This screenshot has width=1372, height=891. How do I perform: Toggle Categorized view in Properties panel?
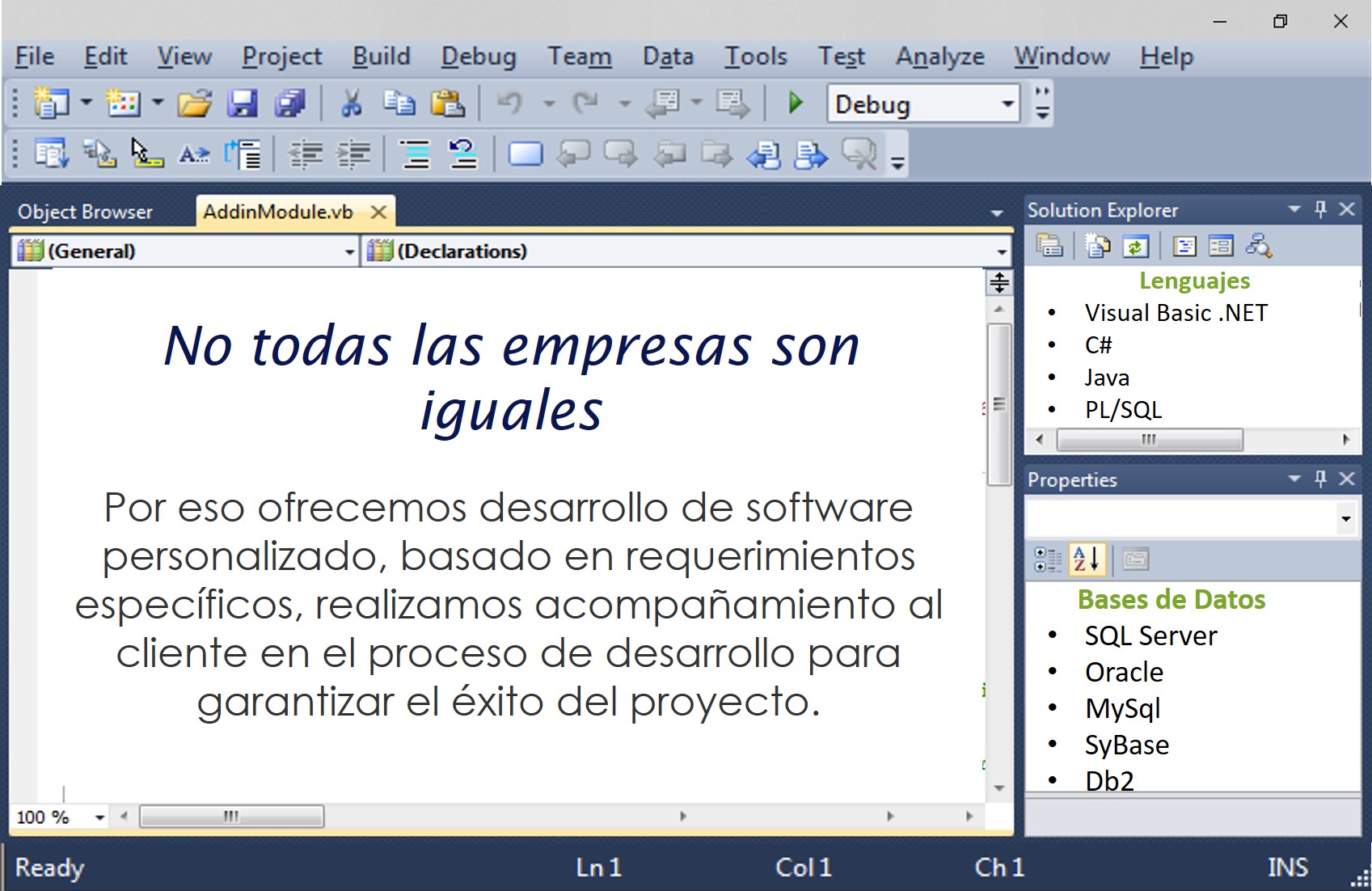tap(1048, 560)
